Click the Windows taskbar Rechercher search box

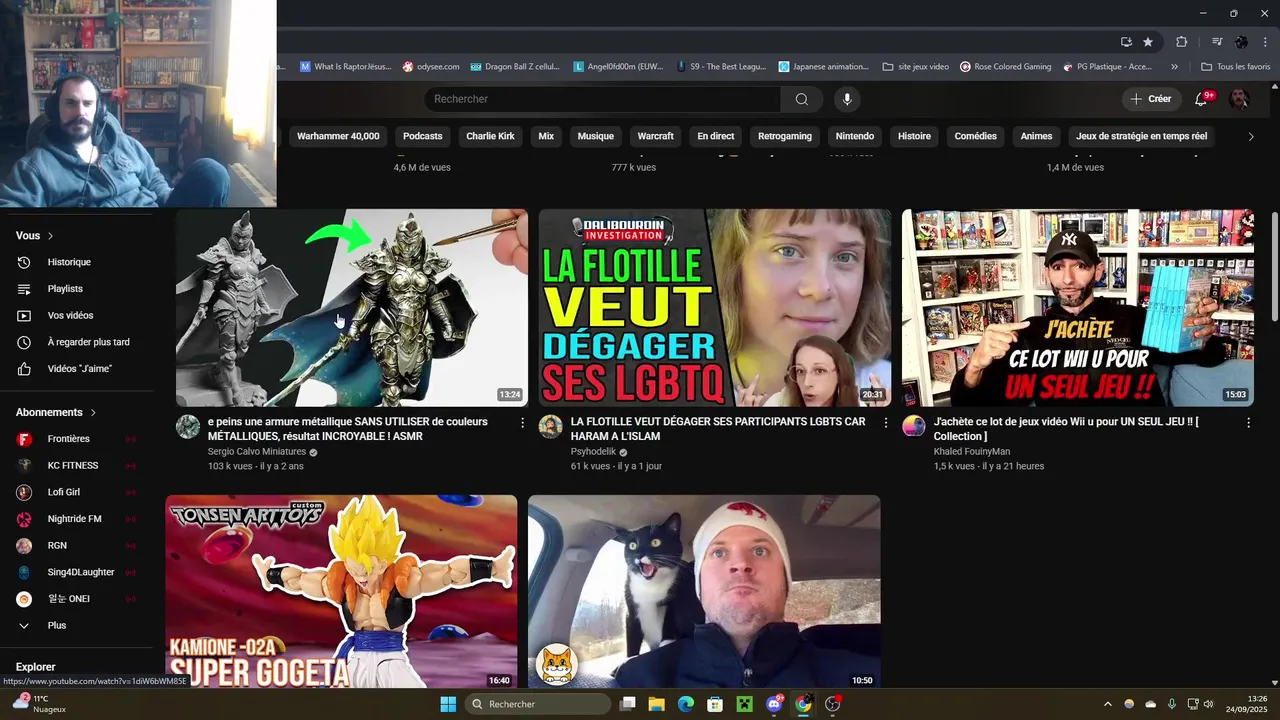pyautogui.click(x=538, y=704)
